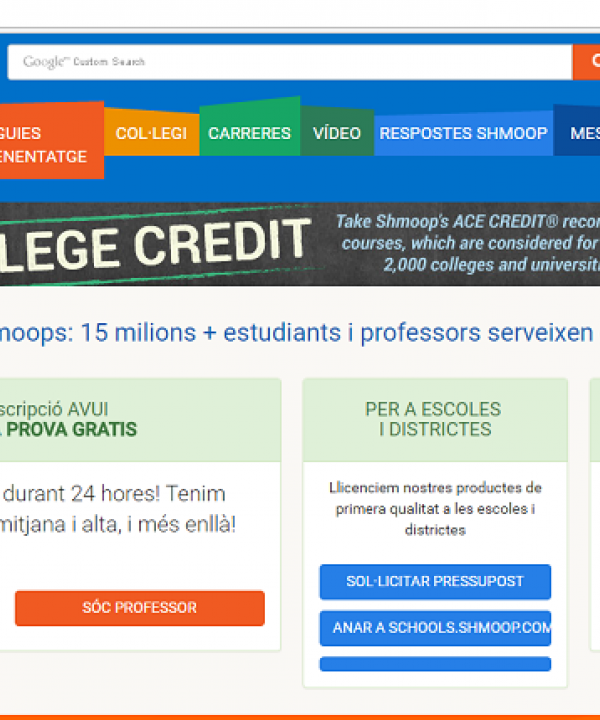Click the Llicenciem nostres productes description text
The height and width of the screenshot is (720, 600).
(x=435, y=509)
